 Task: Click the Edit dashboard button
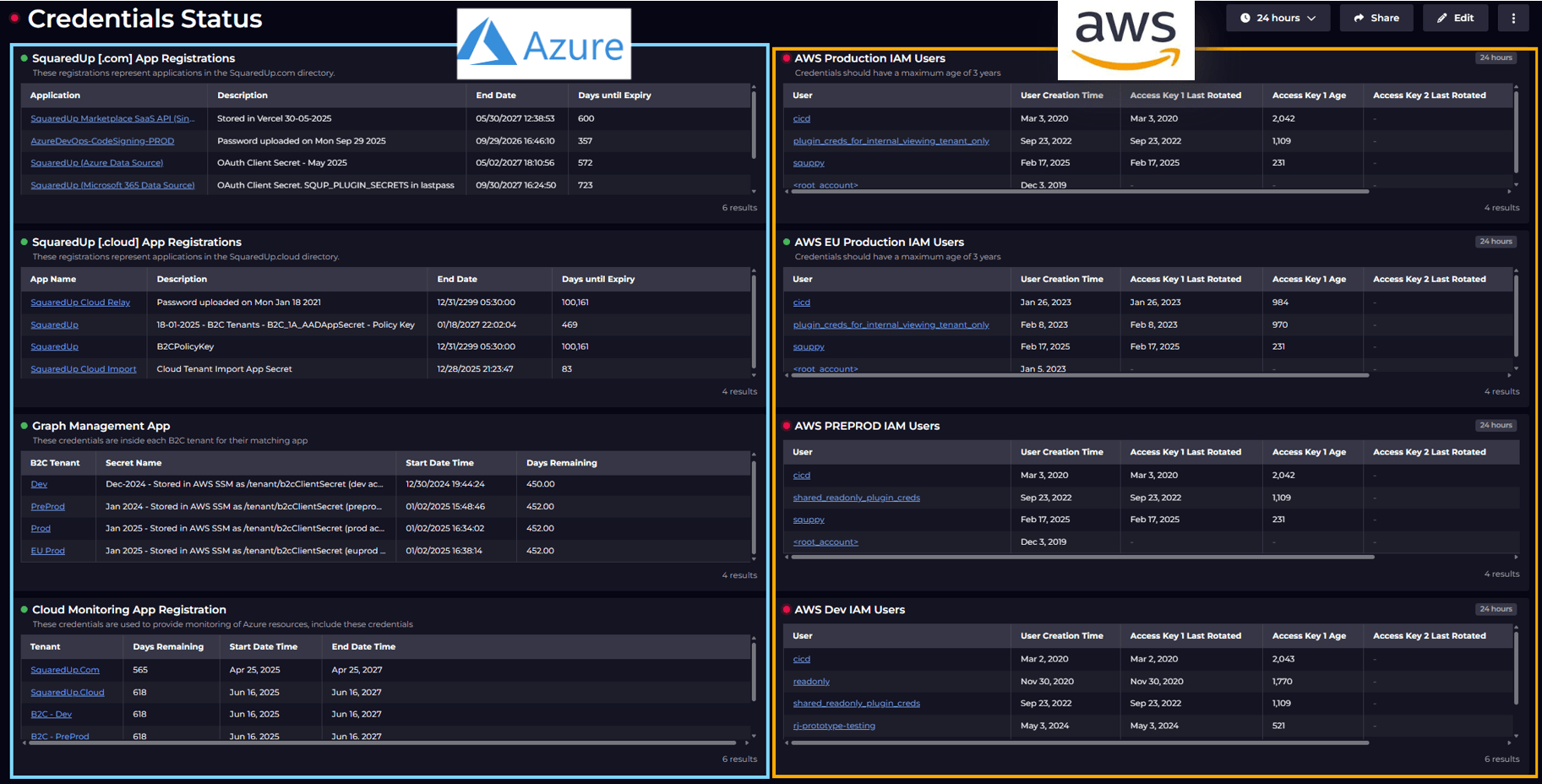pos(1454,18)
